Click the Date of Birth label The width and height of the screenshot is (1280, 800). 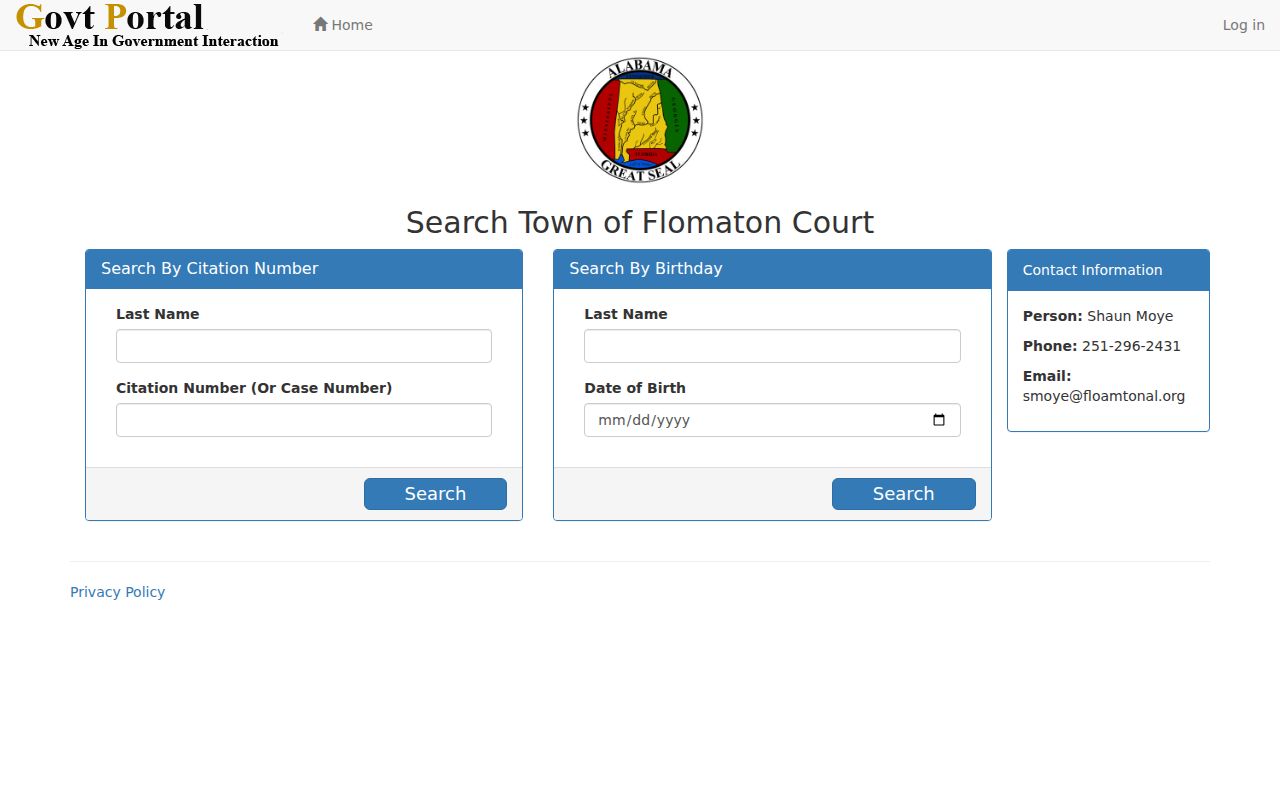(x=635, y=388)
